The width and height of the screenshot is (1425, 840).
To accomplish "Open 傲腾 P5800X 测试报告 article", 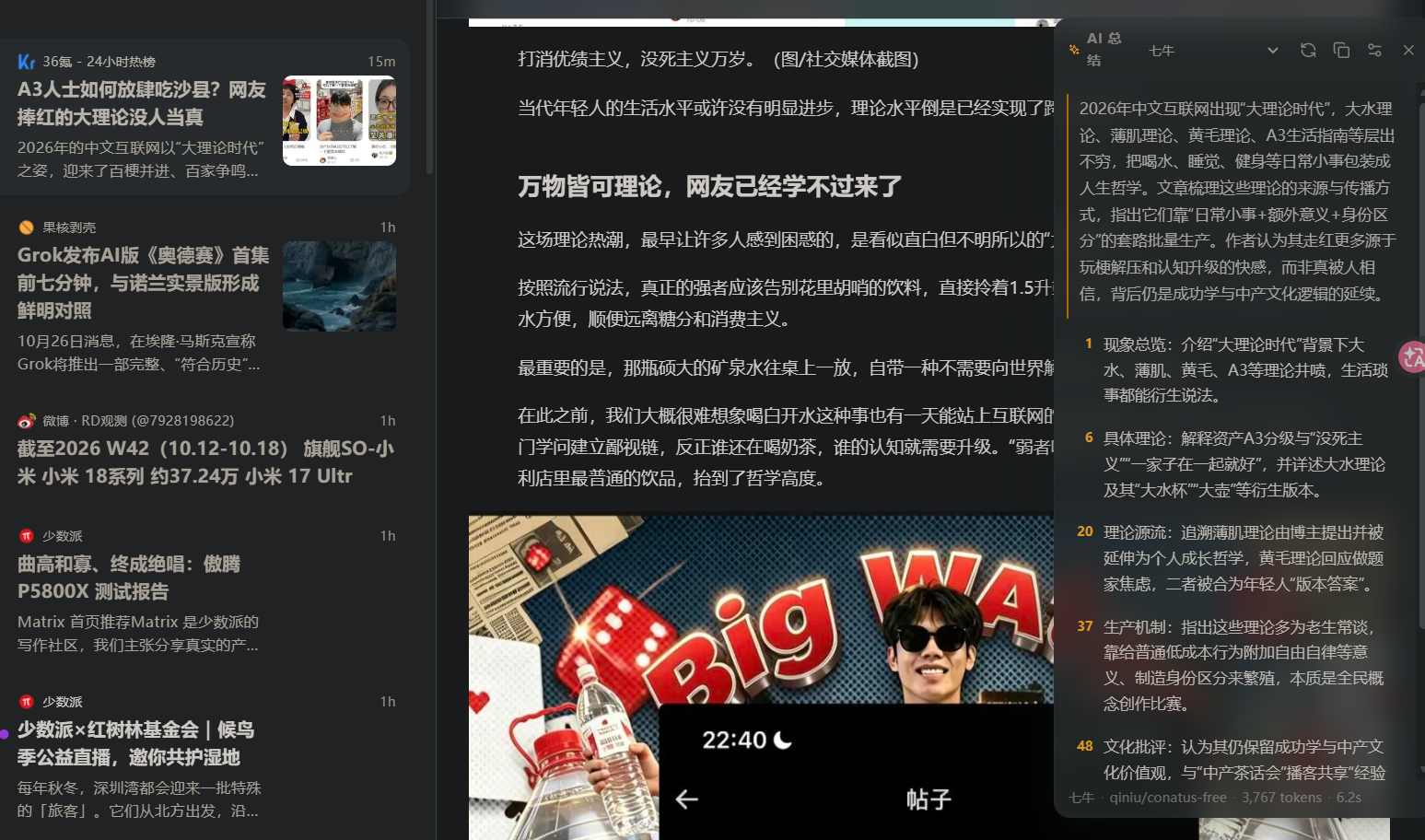I will point(129,577).
